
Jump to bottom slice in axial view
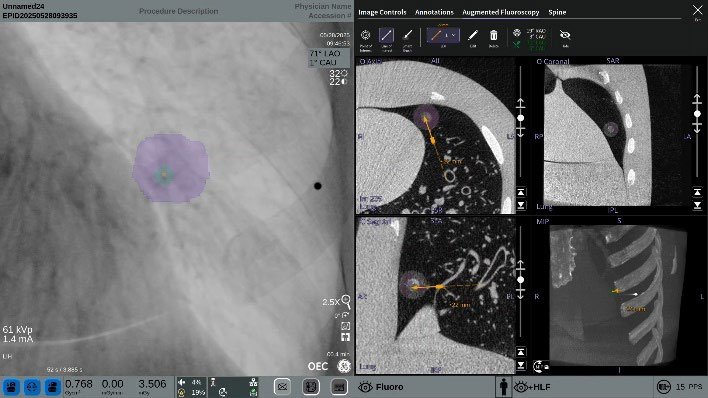pos(521,206)
